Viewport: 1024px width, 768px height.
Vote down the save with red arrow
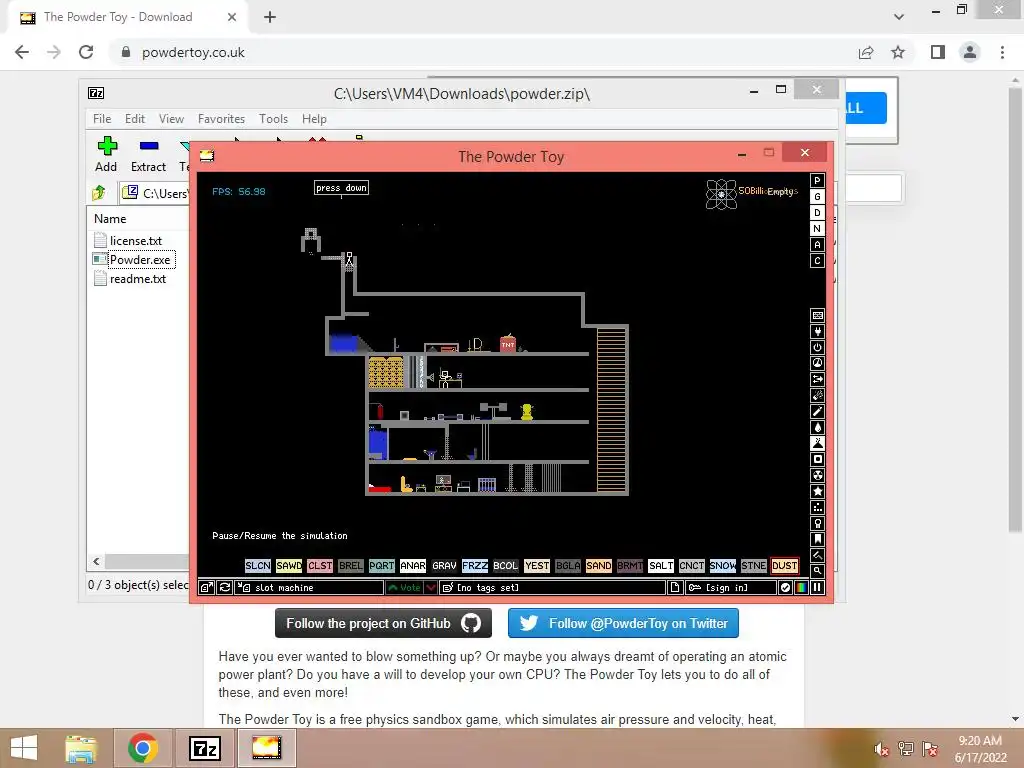431,588
